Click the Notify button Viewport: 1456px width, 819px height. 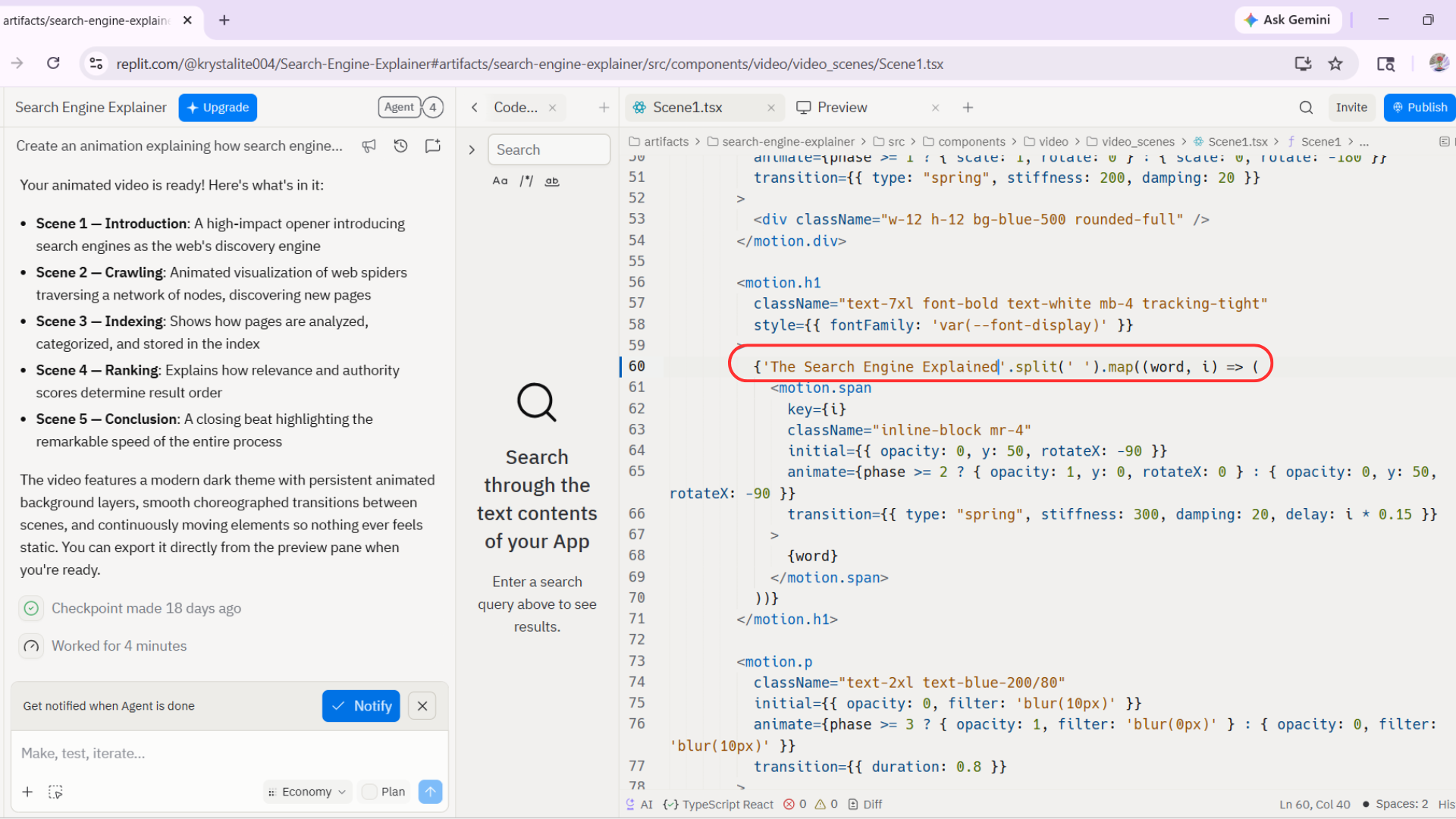(x=361, y=706)
